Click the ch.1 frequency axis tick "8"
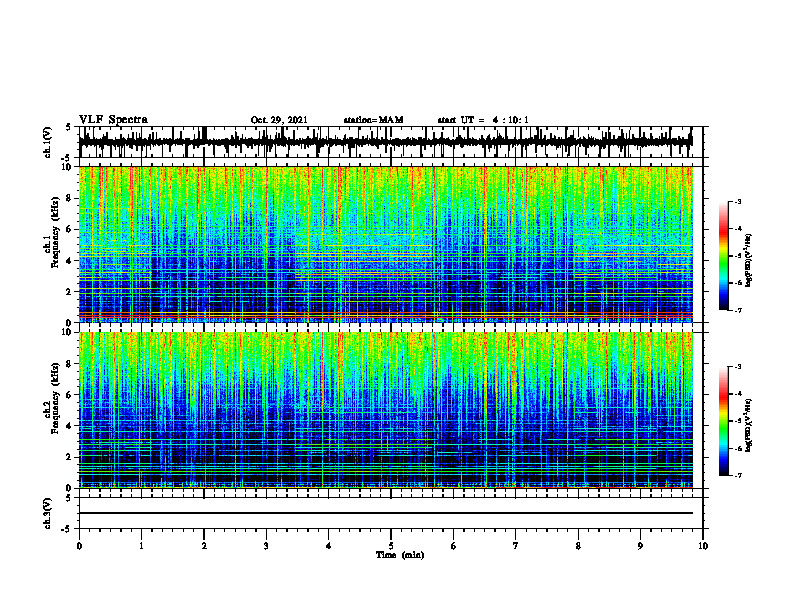Screen dimensions: 792x612 (x=70, y=198)
